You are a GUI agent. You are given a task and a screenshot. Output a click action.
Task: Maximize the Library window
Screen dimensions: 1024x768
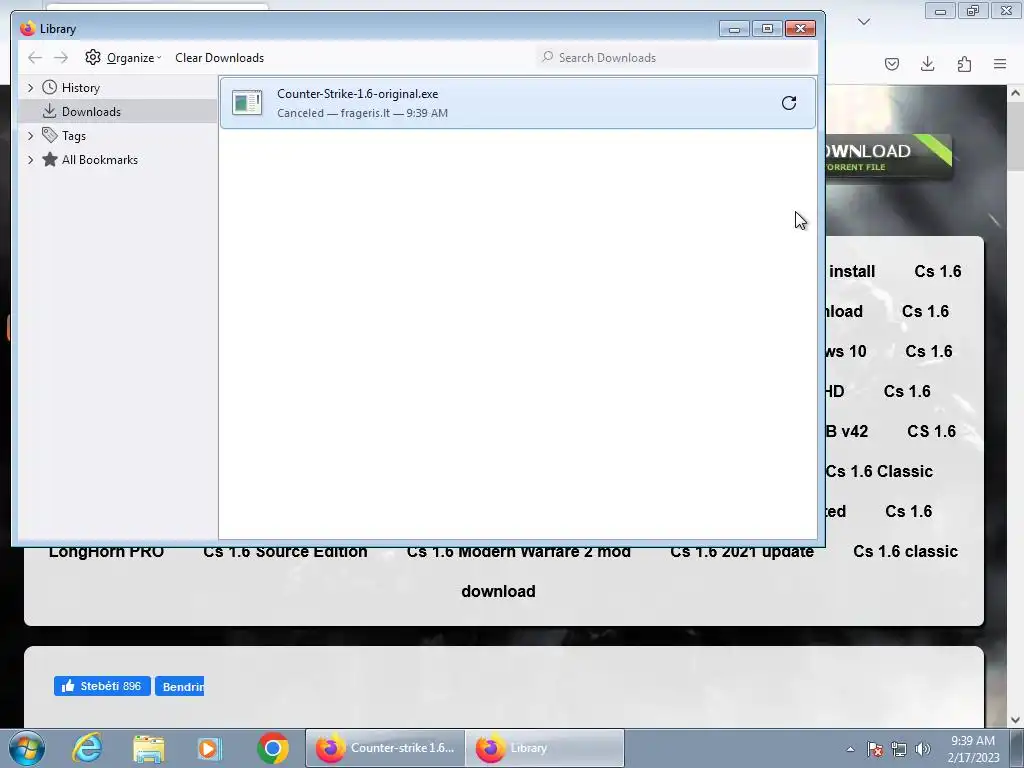(x=767, y=29)
